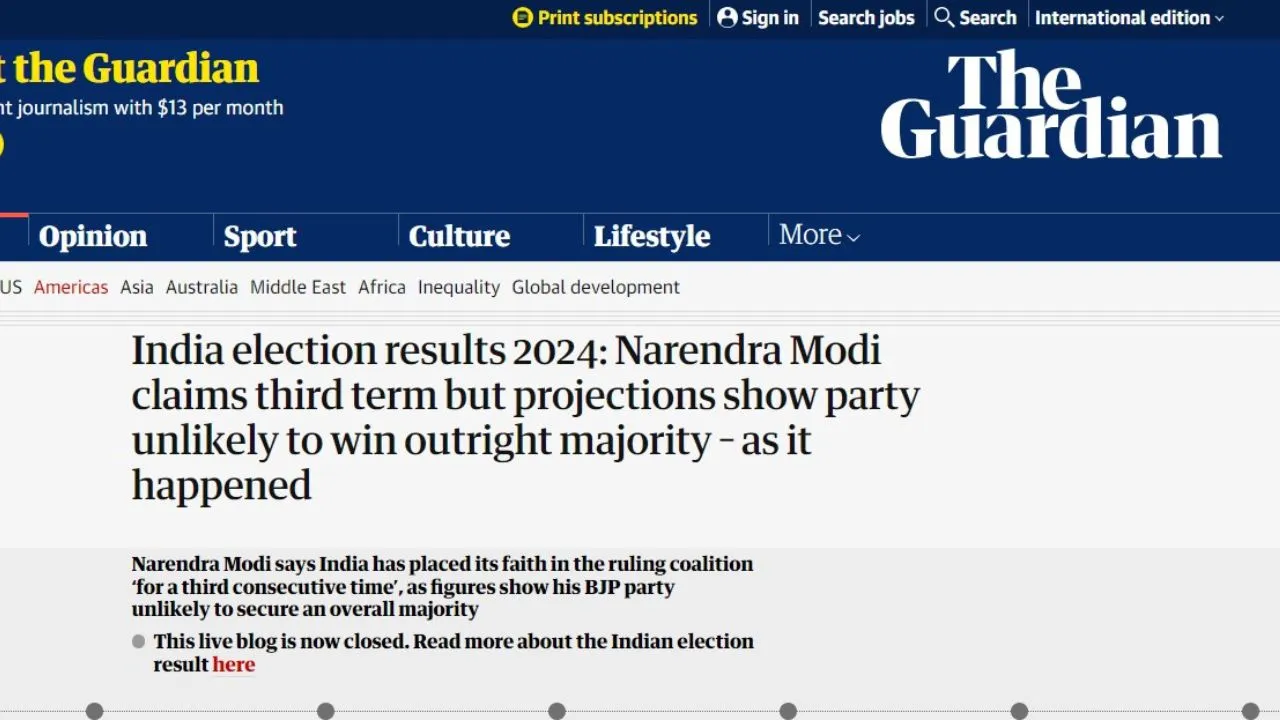
Task: Select the third timeline dot marker
Action: [557, 711]
